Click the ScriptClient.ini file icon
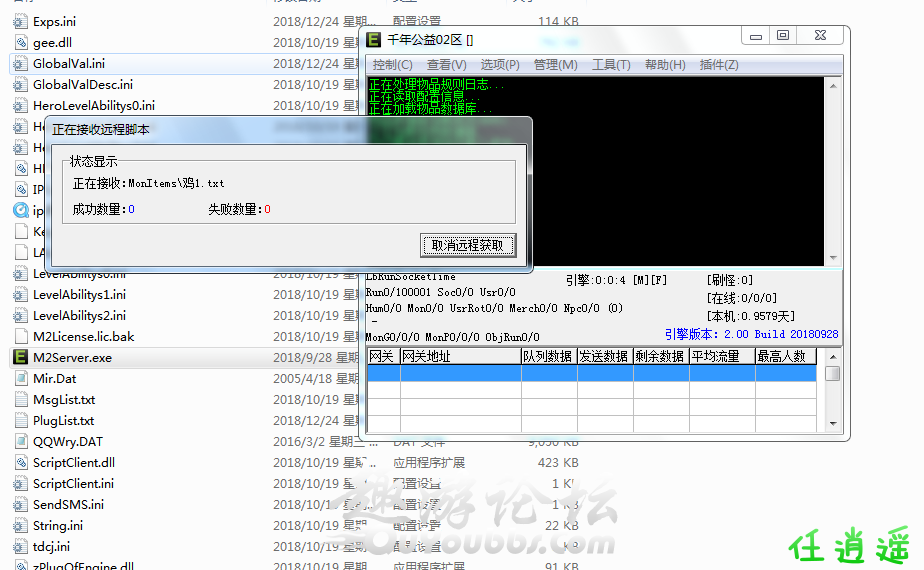This screenshot has width=924, height=570. tap(21, 483)
